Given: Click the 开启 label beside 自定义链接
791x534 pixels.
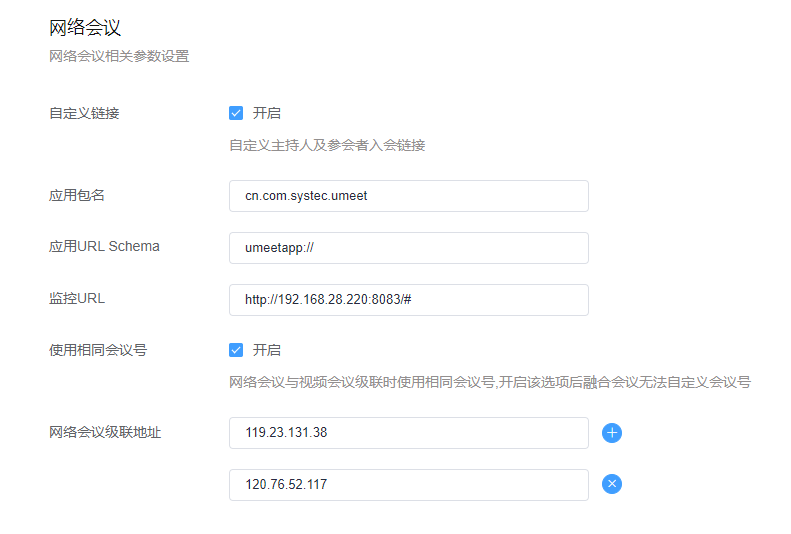Looking at the screenshot, I should [x=266, y=113].
